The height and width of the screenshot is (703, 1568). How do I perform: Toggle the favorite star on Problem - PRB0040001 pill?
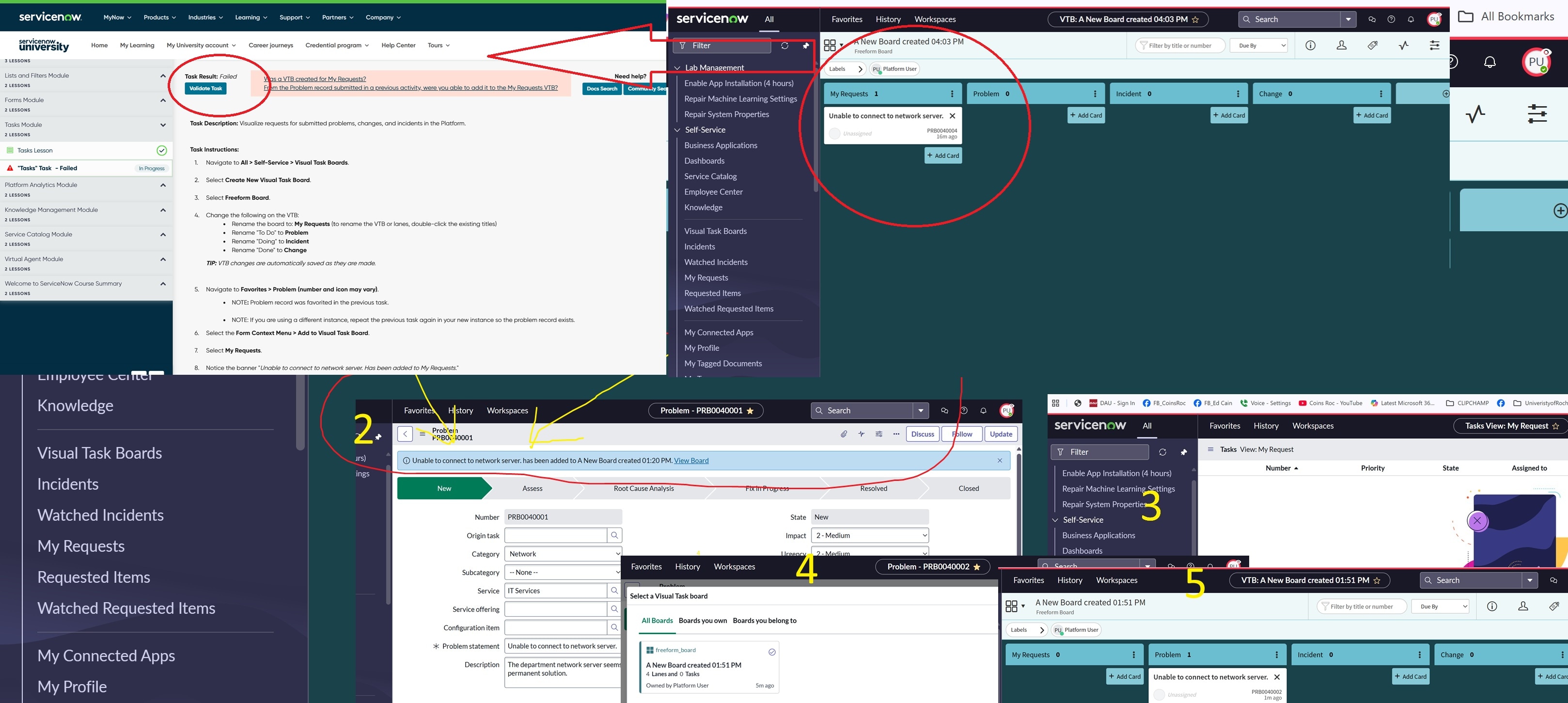click(750, 411)
